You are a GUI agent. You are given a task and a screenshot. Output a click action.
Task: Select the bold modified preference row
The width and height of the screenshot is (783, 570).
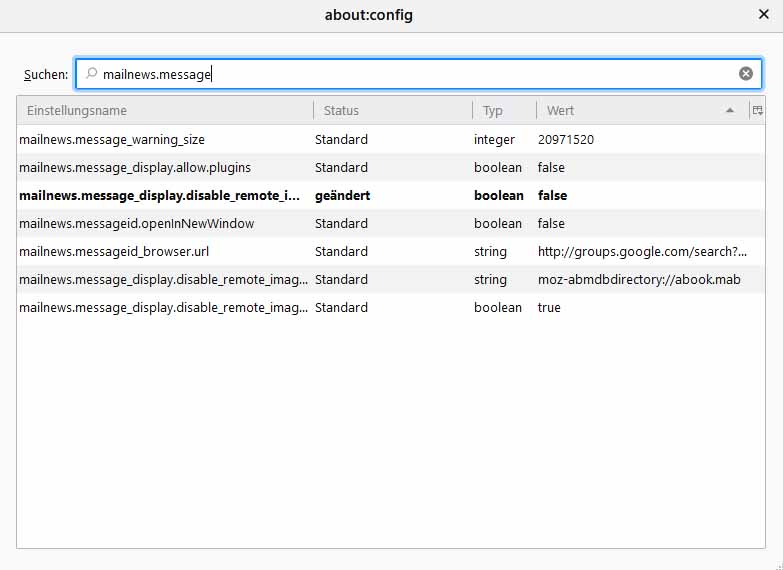click(160, 196)
